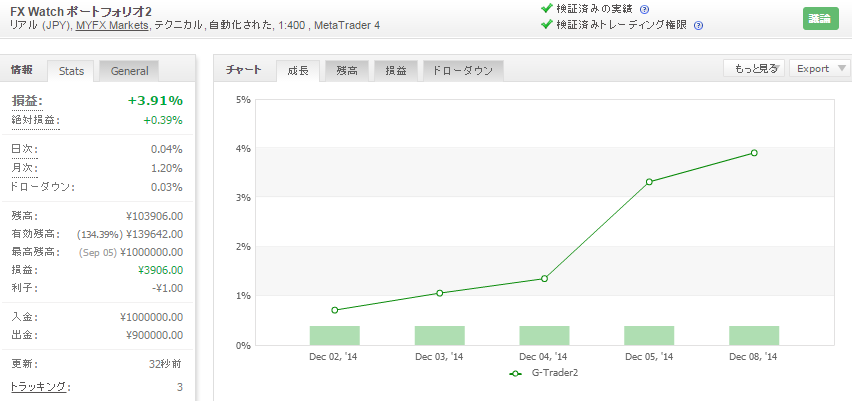Screen dimensions: 852x401
Task: Select the 損益 chart tab
Action: point(396,71)
